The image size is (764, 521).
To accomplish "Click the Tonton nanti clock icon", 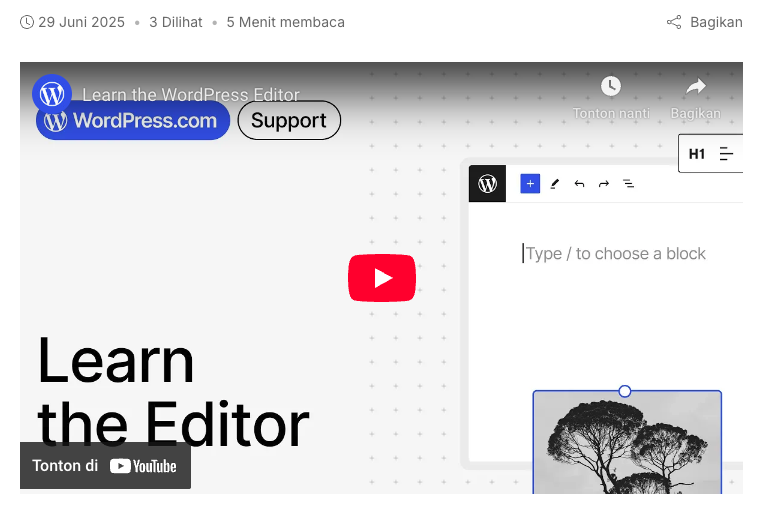I will pyautogui.click(x=611, y=86).
